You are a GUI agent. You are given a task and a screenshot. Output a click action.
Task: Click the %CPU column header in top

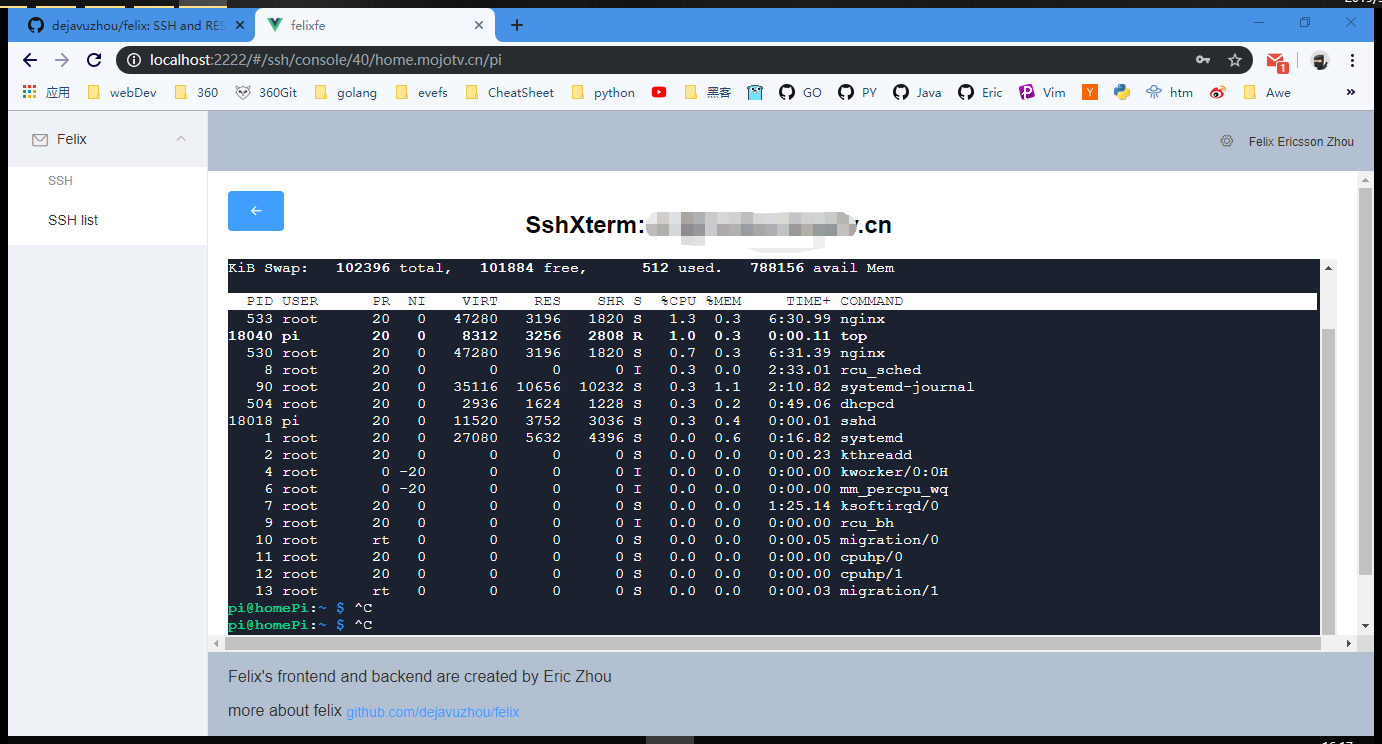pos(678,301)
